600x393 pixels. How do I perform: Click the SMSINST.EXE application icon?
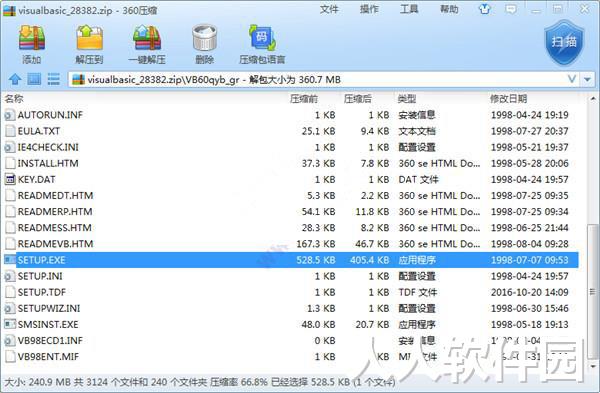[x=10, y=324]
